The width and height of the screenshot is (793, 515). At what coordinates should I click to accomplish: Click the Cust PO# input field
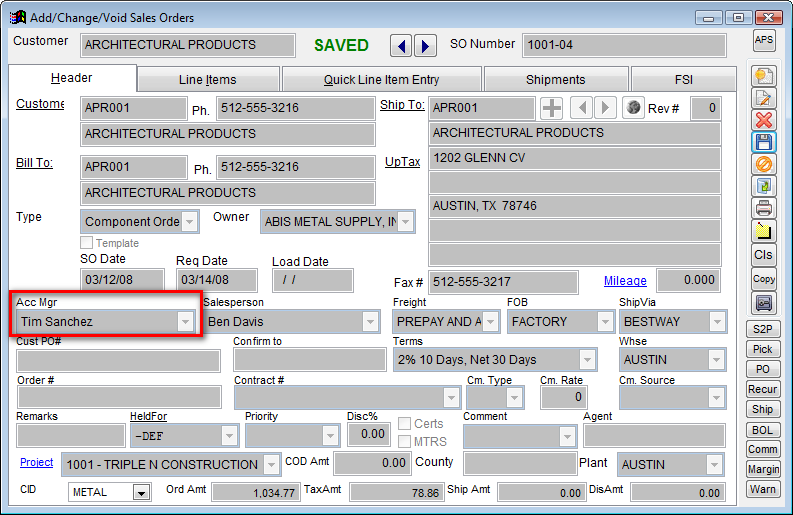coord(118,359)
